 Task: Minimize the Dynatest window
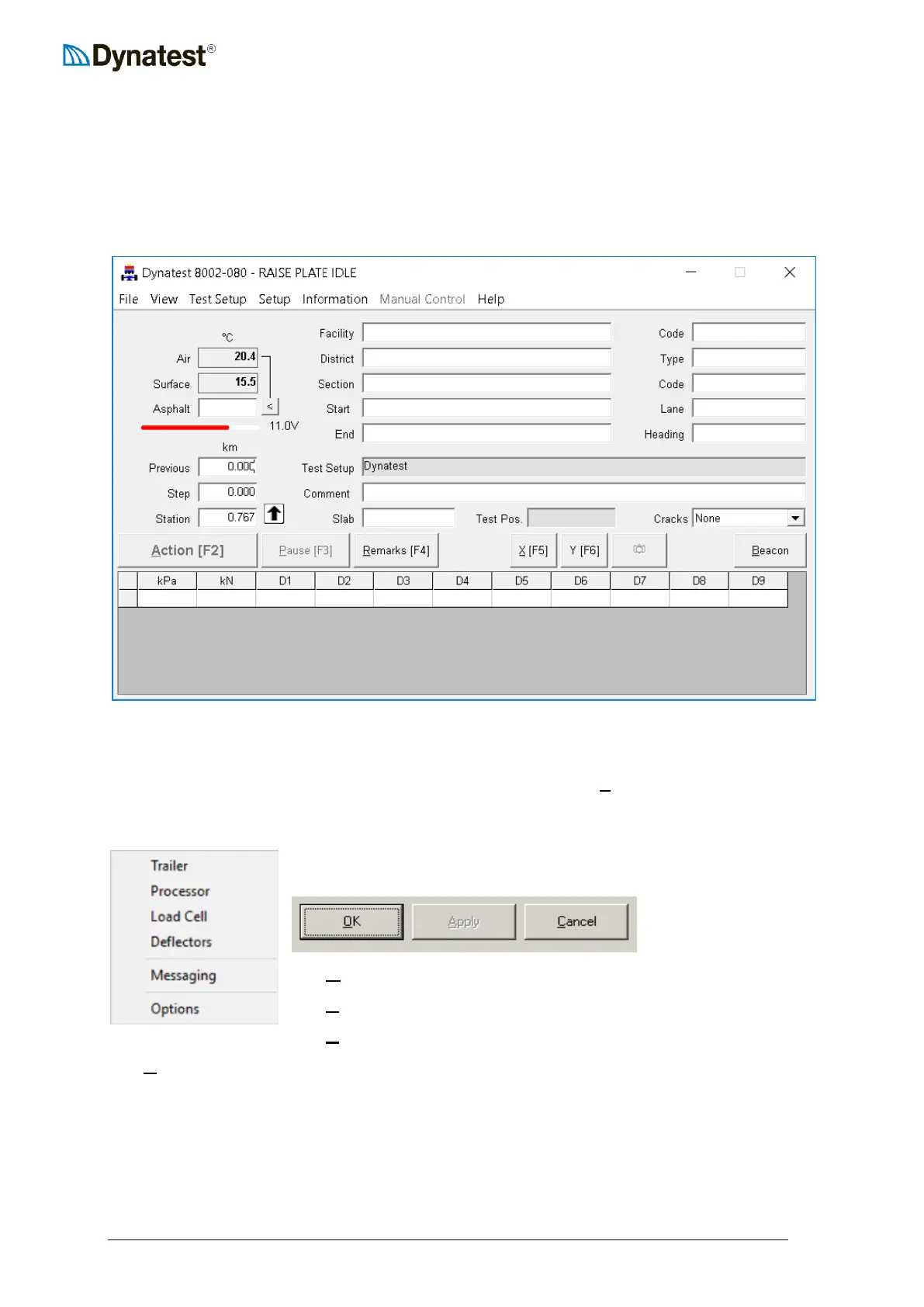[x=690, y=272]
